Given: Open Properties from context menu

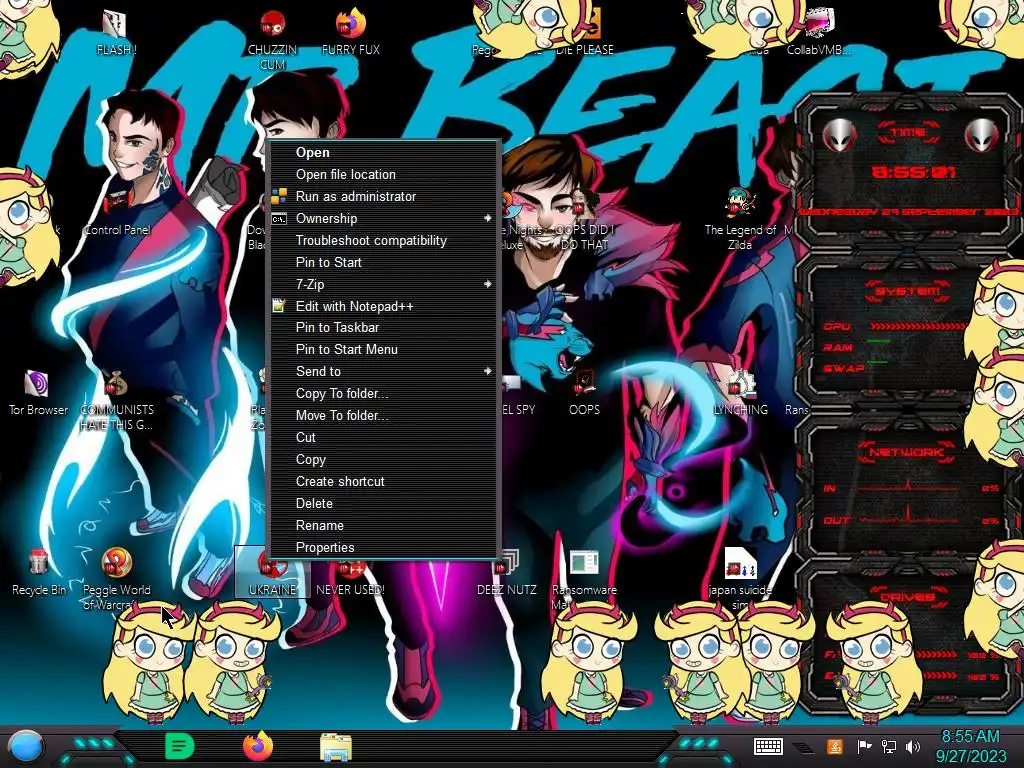Looking at the screenshot, I should pos(385,547).
